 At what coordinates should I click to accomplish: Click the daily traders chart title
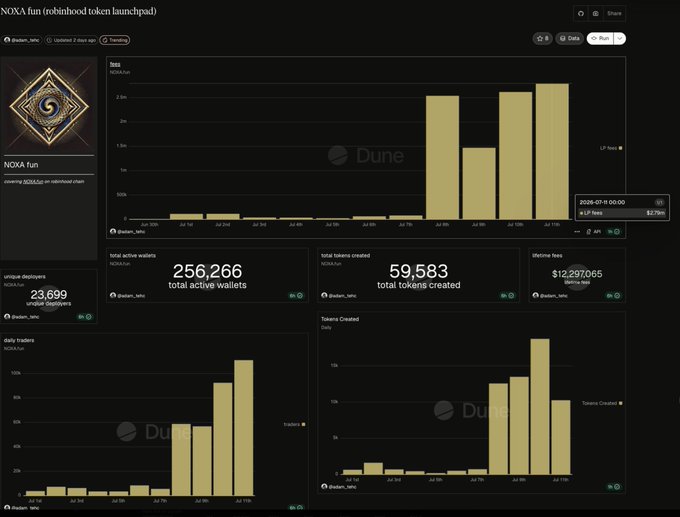pyautogui.click(x=19, y=340)
